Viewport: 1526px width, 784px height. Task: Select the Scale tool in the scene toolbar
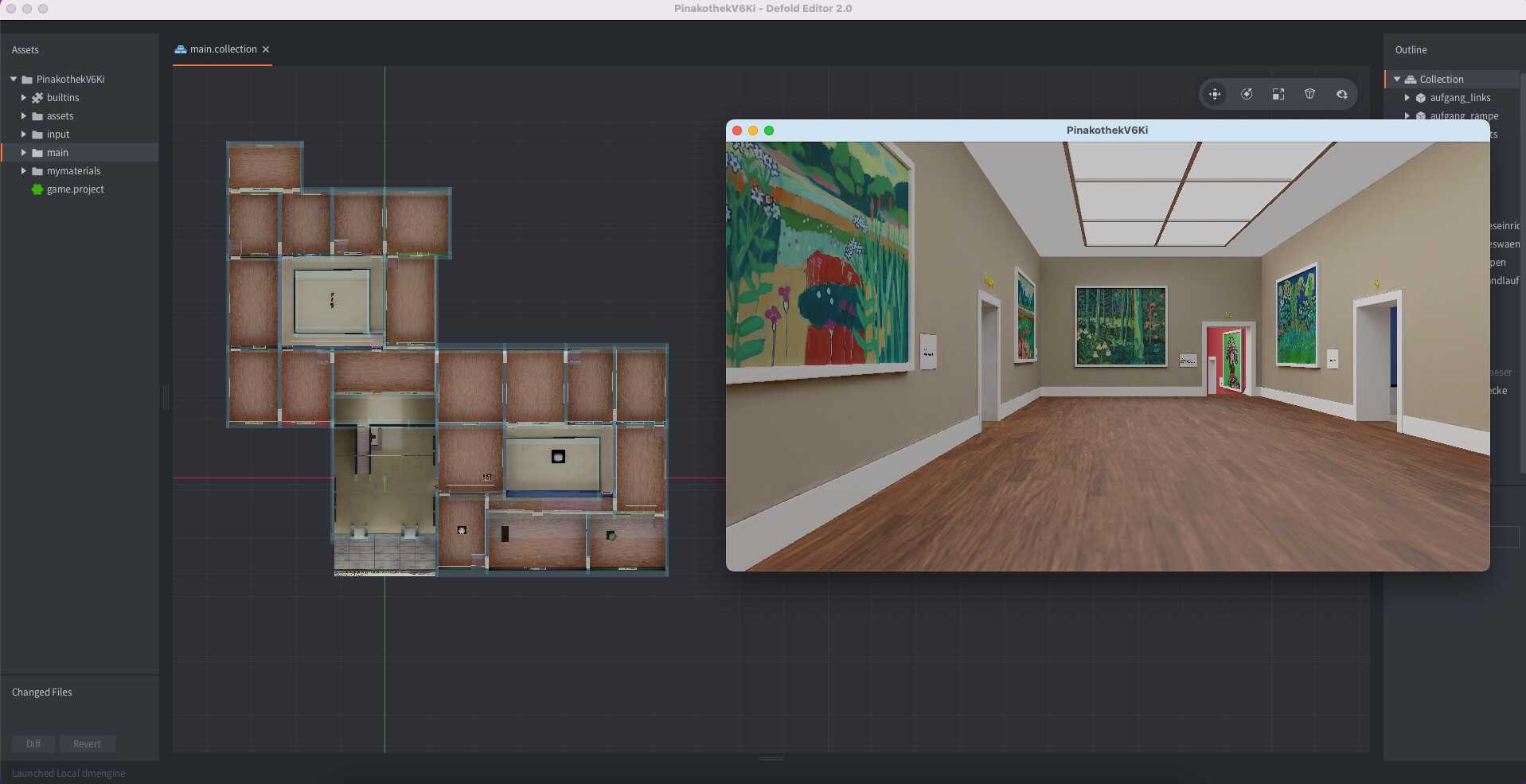point(1278,93)
